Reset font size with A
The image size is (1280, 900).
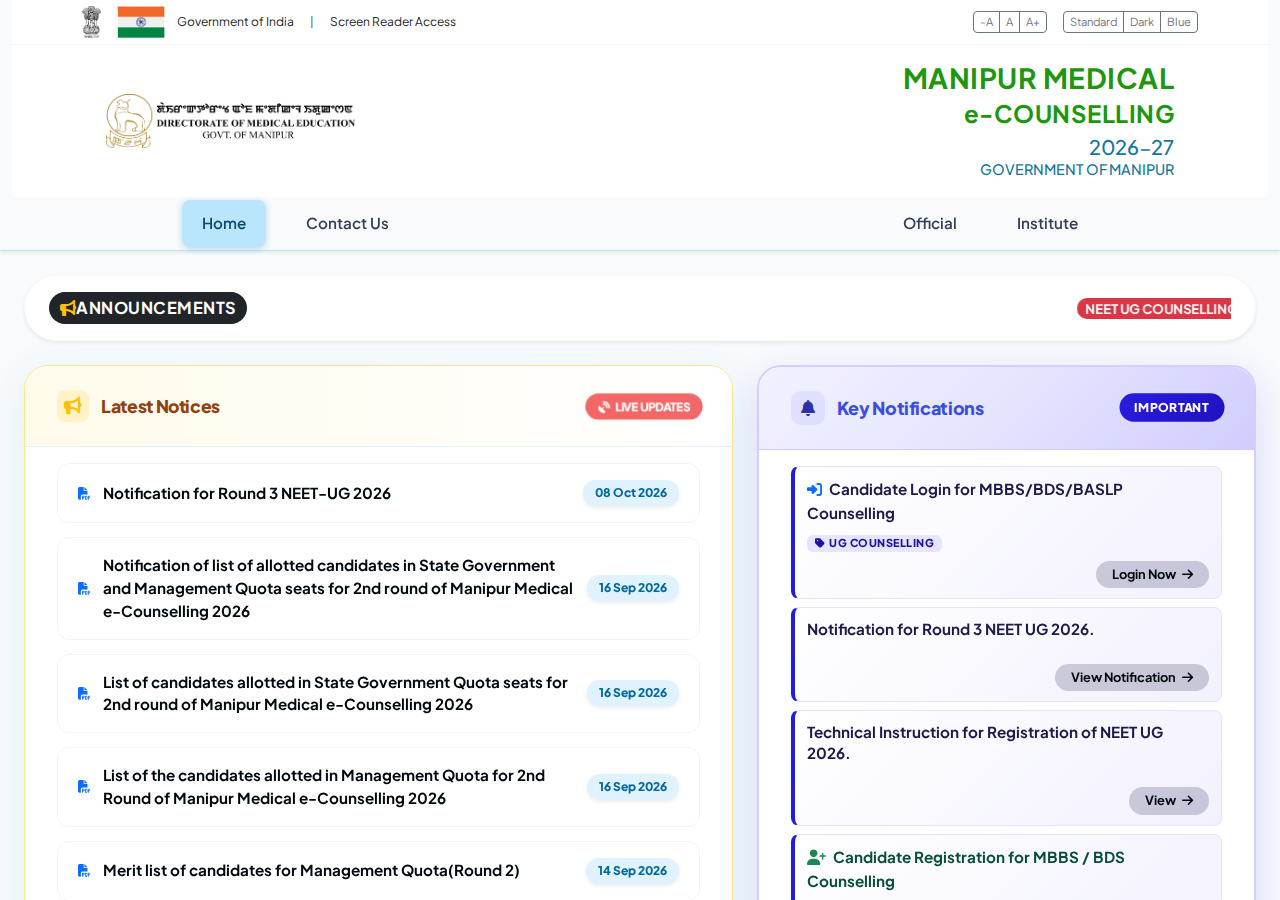click(x=1010, y=22)
